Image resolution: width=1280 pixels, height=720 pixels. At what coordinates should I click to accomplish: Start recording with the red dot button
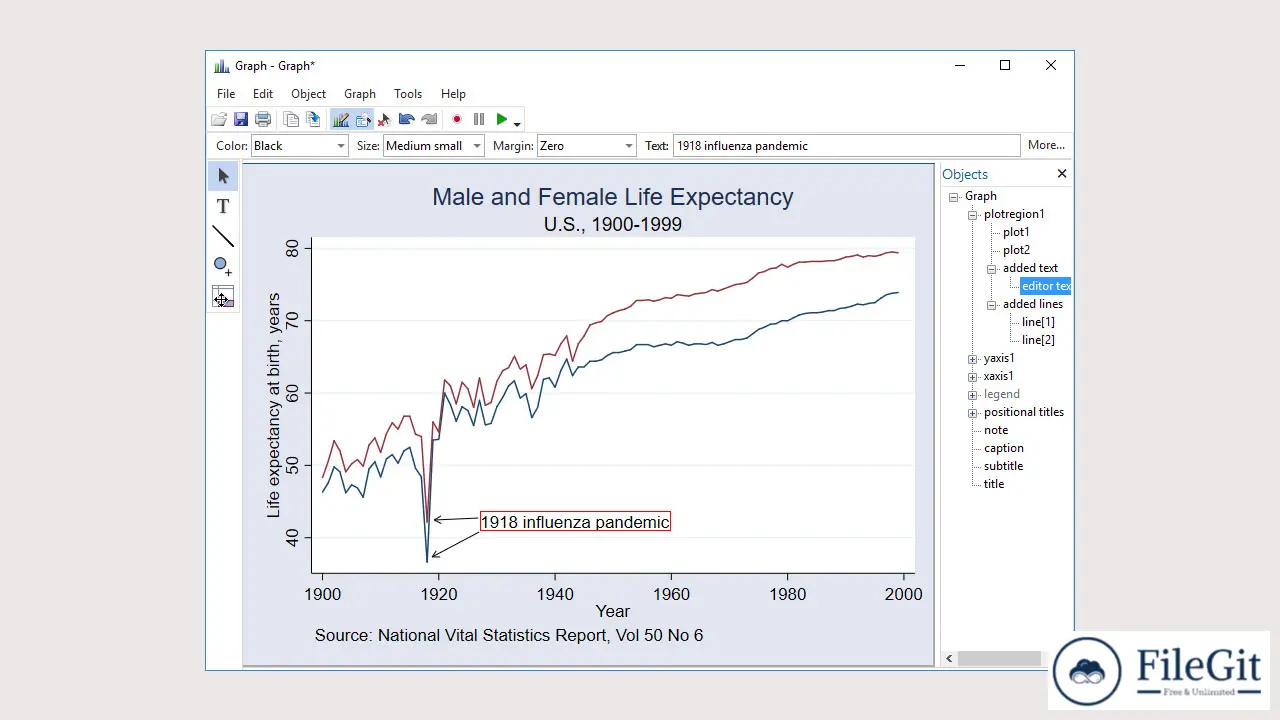pyautogui.click(x=457, y=120)
